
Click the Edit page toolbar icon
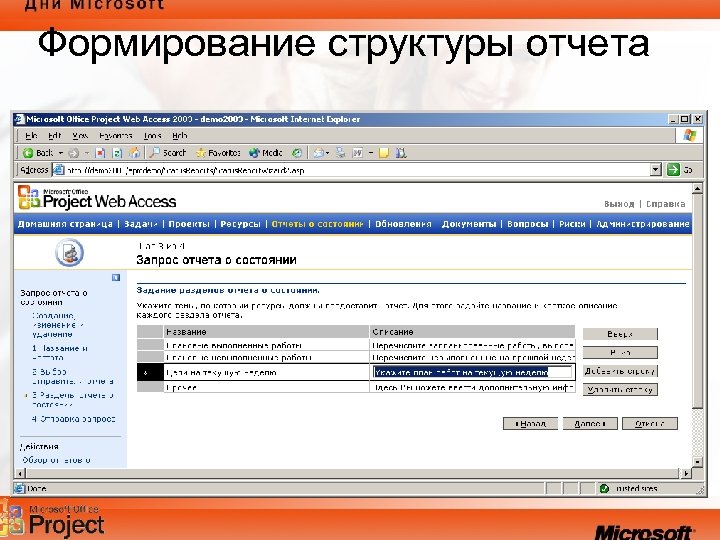357,153
